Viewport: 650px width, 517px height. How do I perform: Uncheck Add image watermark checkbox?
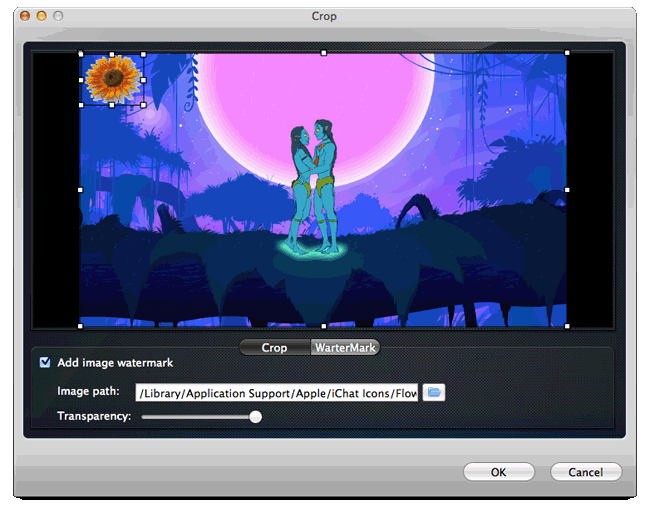tap(45, 362)
